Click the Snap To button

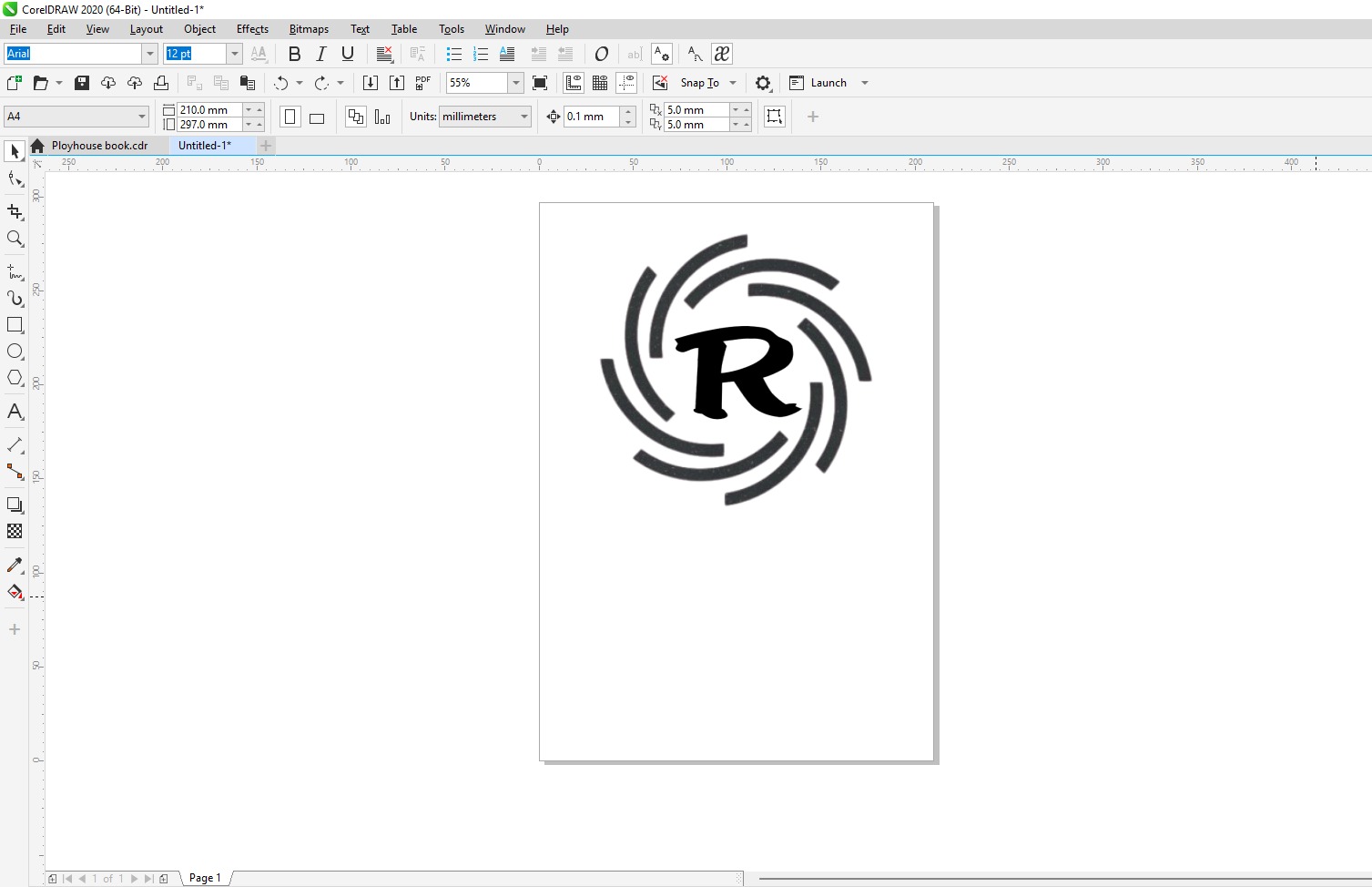pyautogui.click(x=699, y=83)
